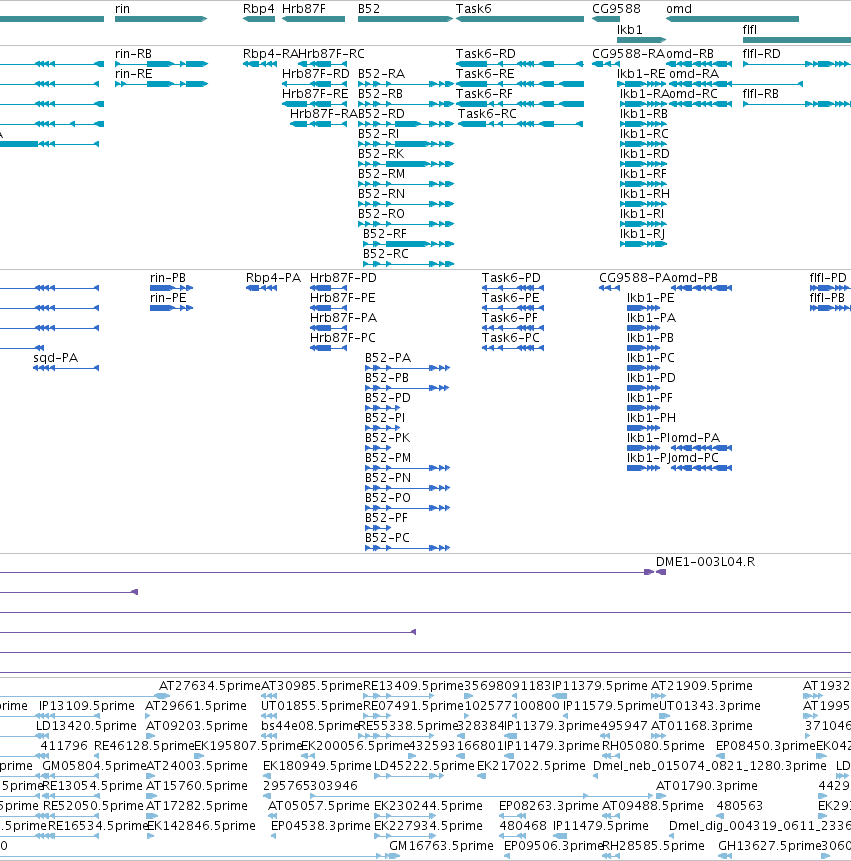Open the Hrb87F gene feature in the gene track
Screen dimensions: 851x861
[x=313, y=19]
